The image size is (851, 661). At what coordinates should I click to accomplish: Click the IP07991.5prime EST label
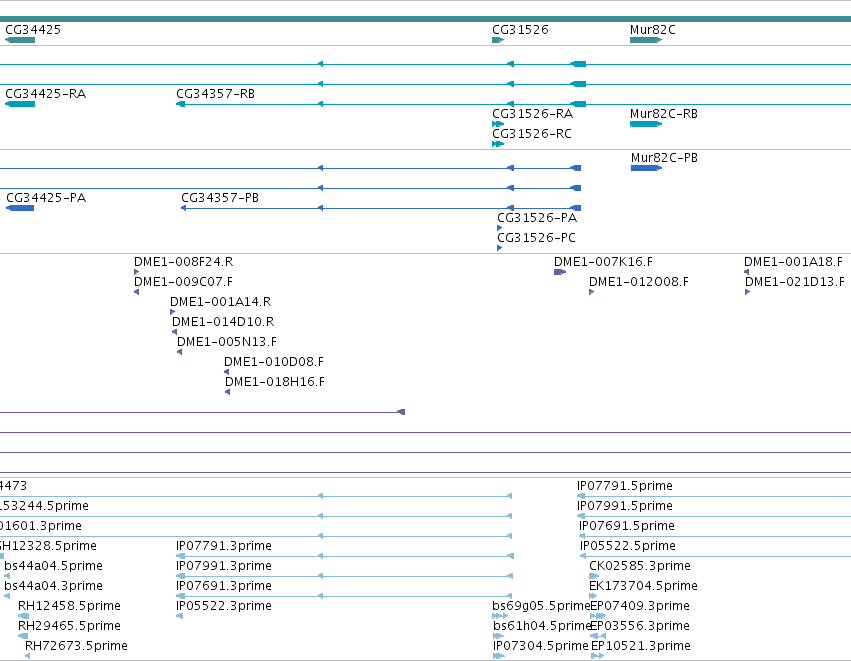[625, 506]
